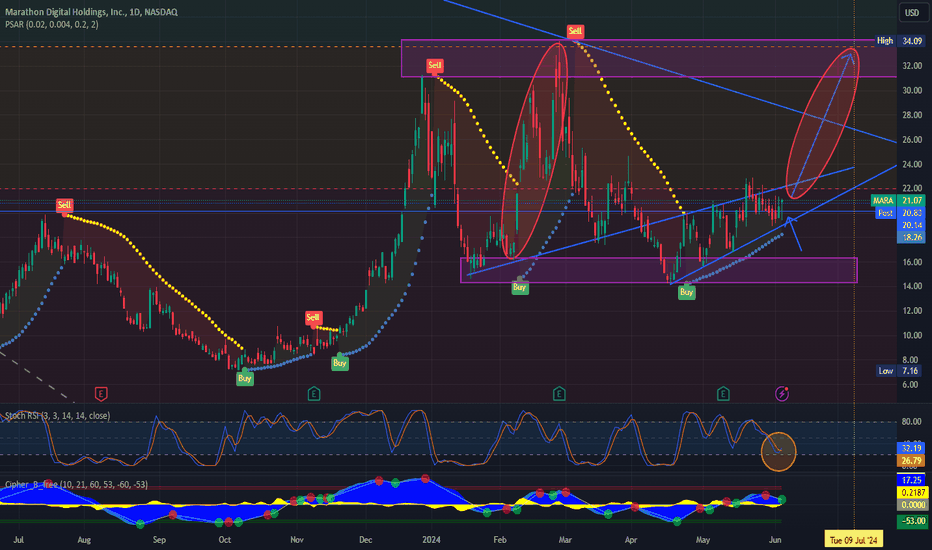Image resolution: width=932 pixels, height=550 pixels.
Task: Click the Sell signal at the March high
Action: pos(575,31)
